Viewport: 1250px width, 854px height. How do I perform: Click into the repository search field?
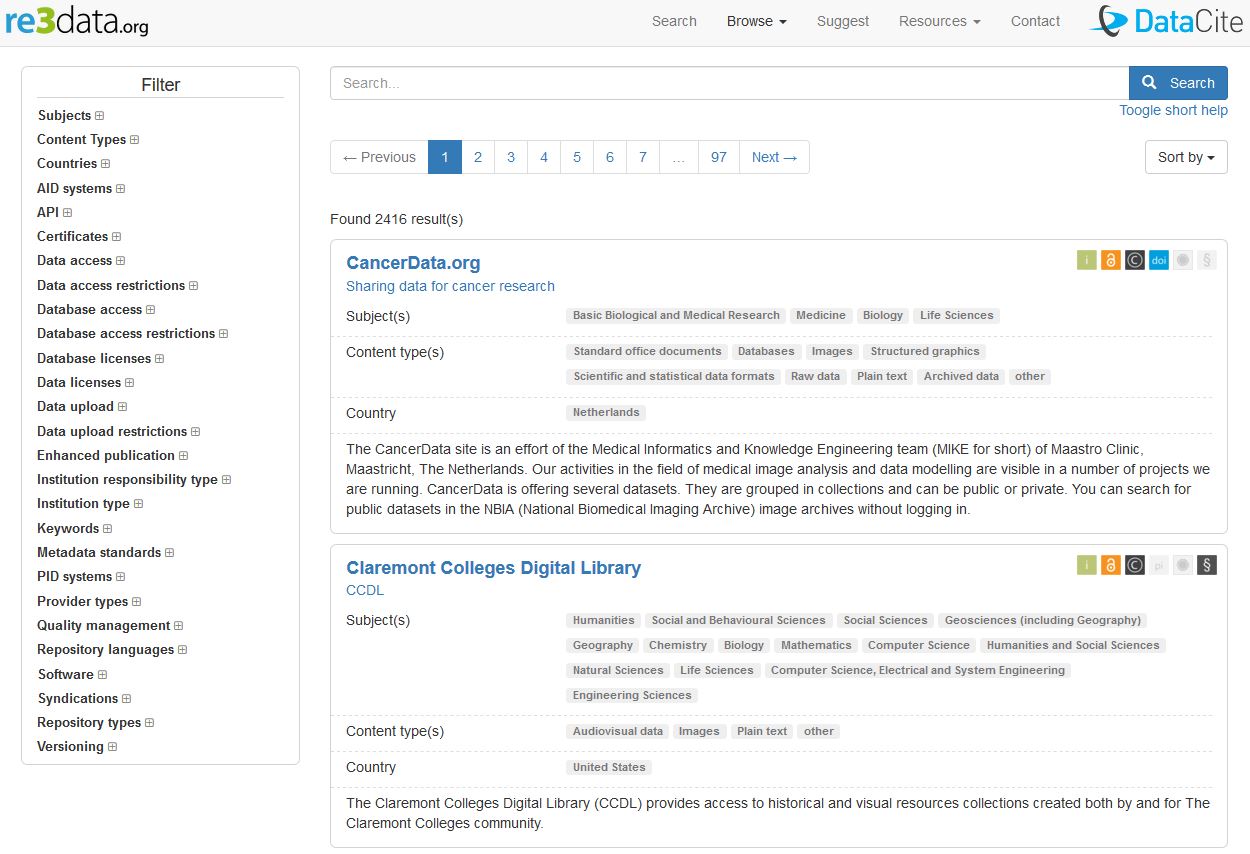tap(729, 83)
